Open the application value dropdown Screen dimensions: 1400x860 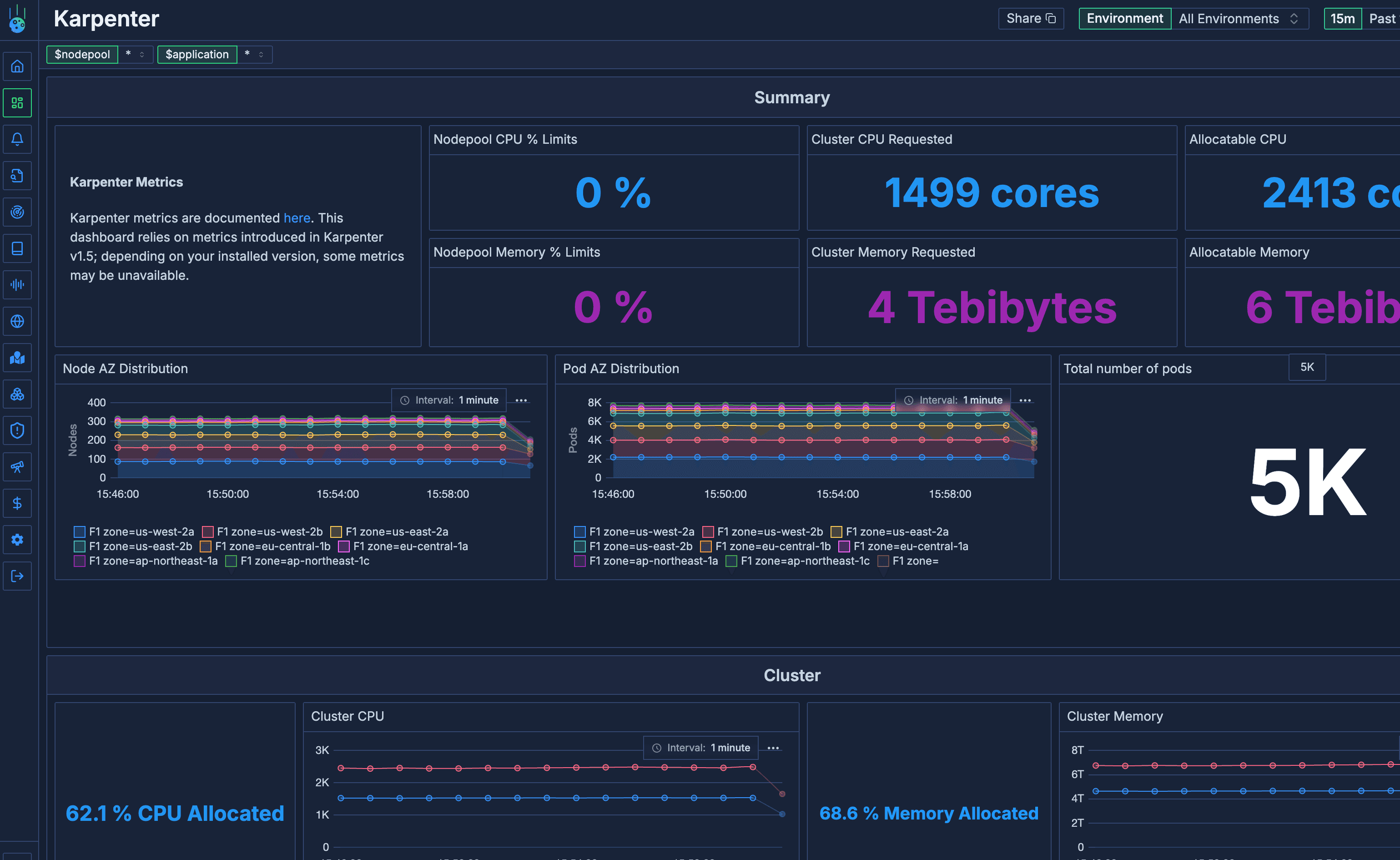pyautogui.click(x=255, y=55)
